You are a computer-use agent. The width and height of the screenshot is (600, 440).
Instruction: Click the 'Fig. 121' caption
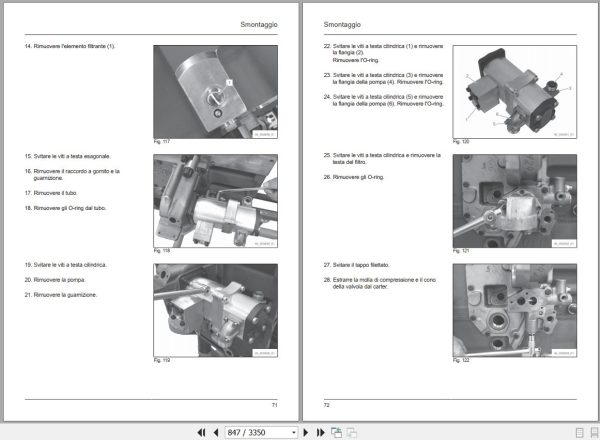pos(461,251)
